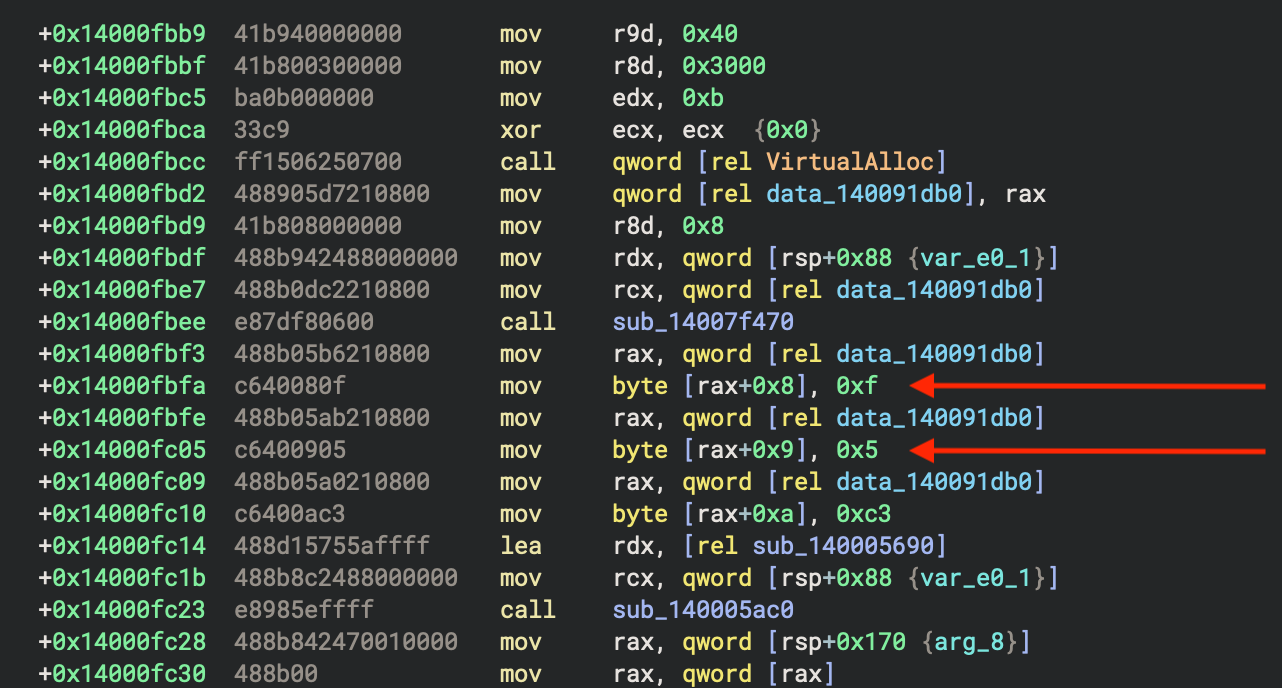
Task: Select the address +0x14000fbbf
Action: click(122, 66)
